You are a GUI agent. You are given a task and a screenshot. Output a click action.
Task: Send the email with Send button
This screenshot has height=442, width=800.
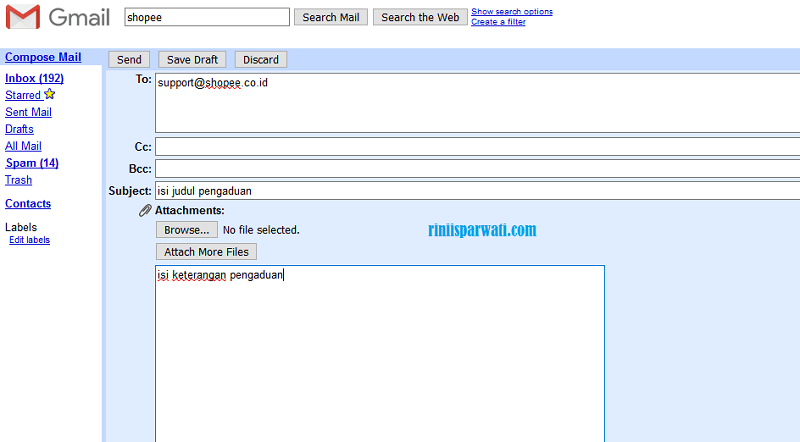[x=129, y=60]
